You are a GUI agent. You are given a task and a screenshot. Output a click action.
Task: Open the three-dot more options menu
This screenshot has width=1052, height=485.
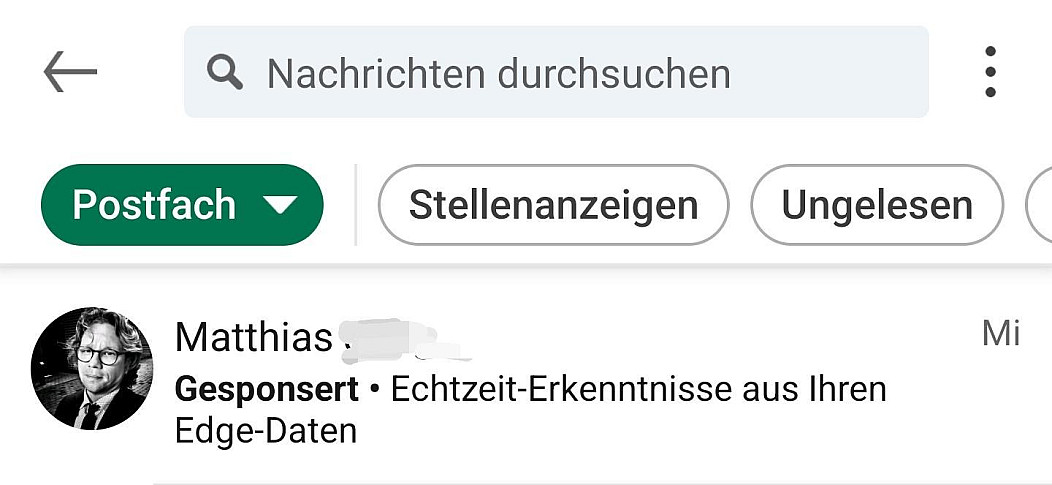pos(990,72)
